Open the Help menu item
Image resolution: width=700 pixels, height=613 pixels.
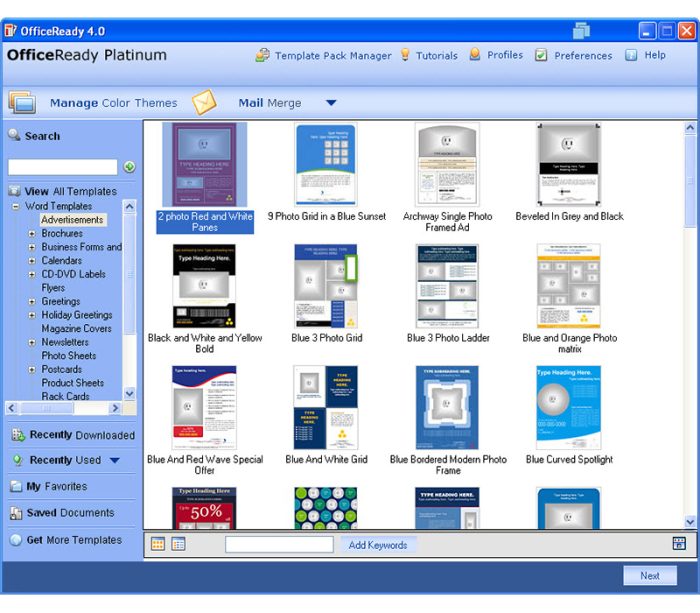tap(655, 55)
